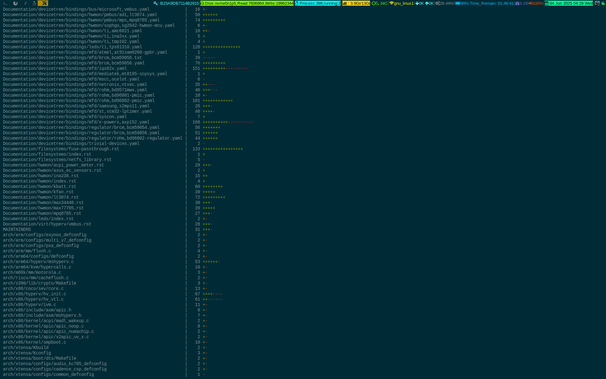Viewport: 606px width, 379px height.
Task: Click the MAINTAINERS file line
Action: click(x=17, y=229)
